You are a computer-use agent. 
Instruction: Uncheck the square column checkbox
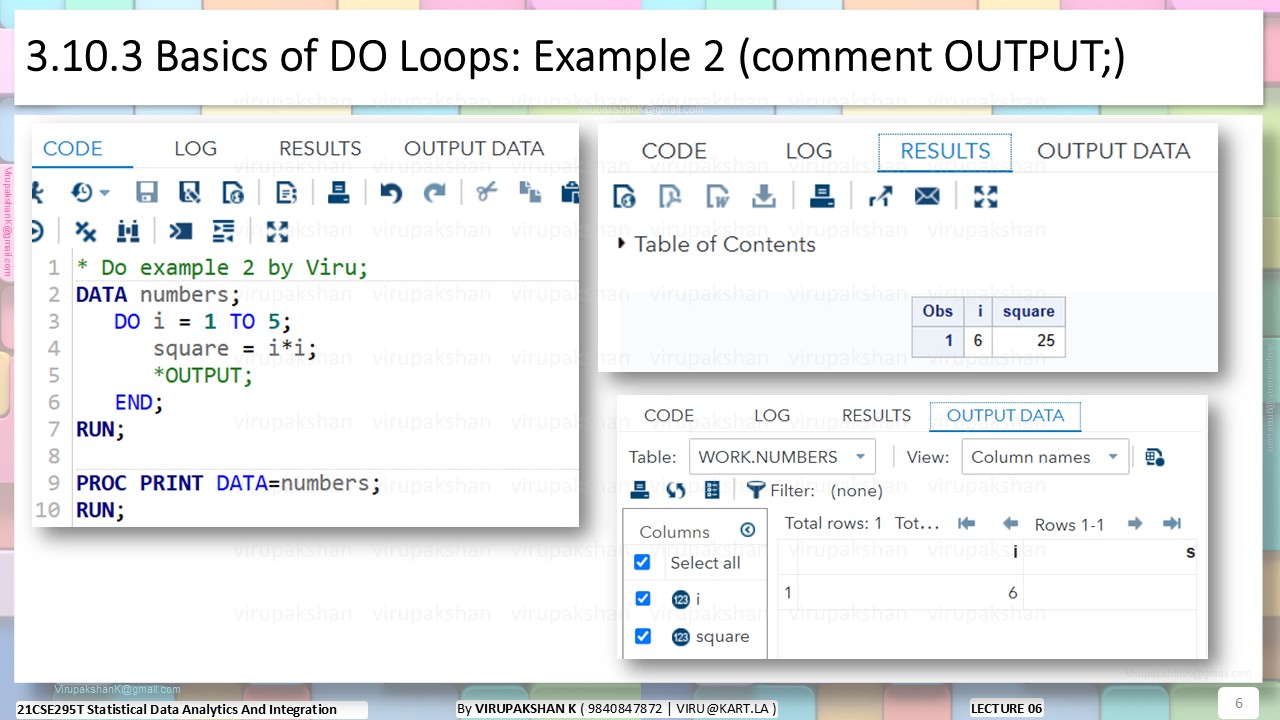point(643,636)
